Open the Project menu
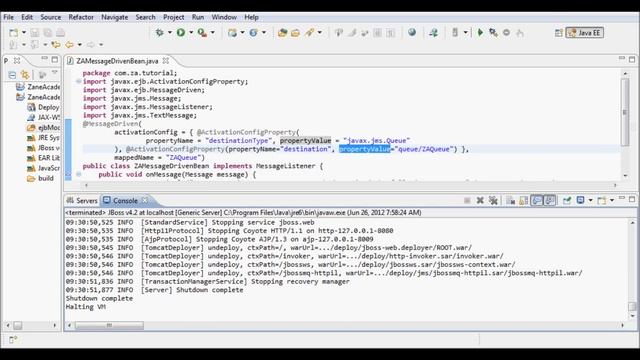This screenshot has width=640, height=360. click(x=173, y=17)
